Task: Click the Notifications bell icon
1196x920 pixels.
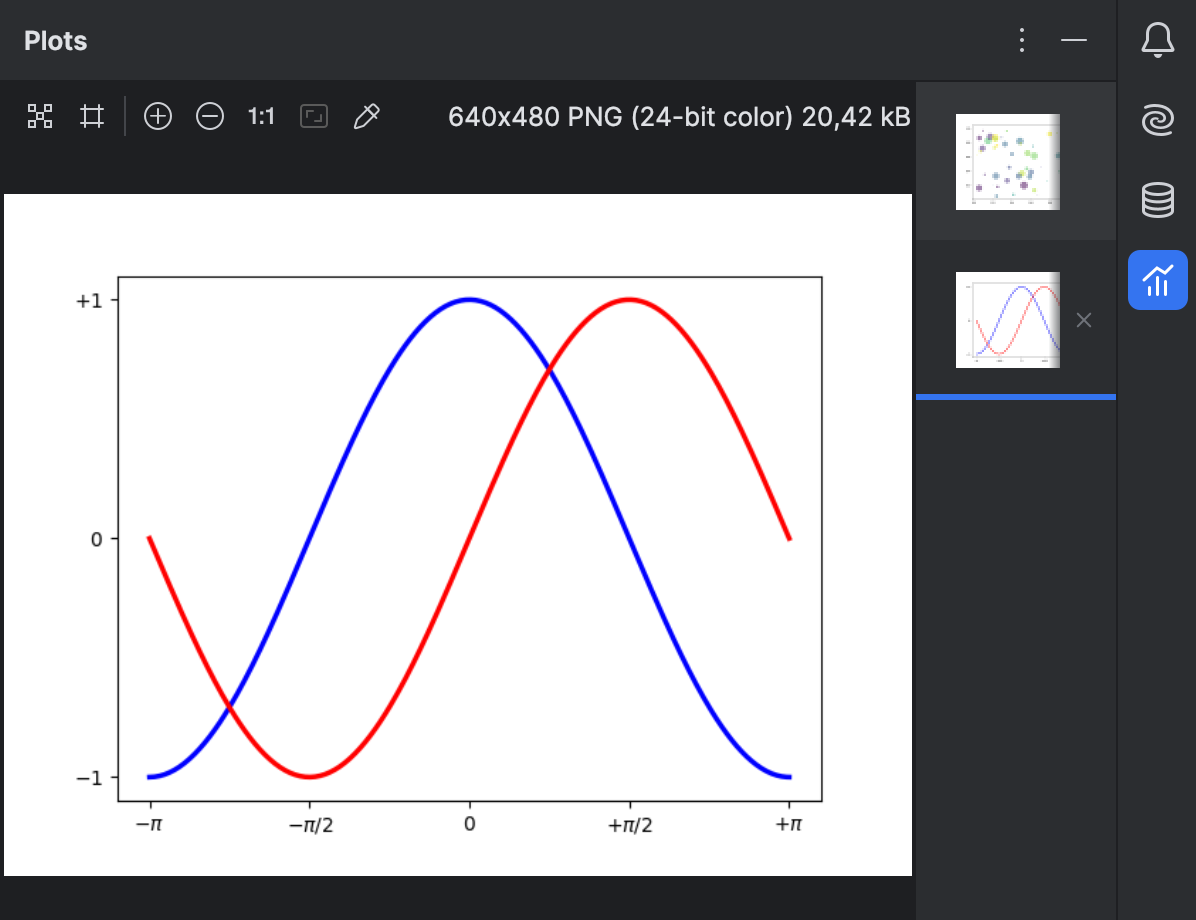Action: [1157, 40]
